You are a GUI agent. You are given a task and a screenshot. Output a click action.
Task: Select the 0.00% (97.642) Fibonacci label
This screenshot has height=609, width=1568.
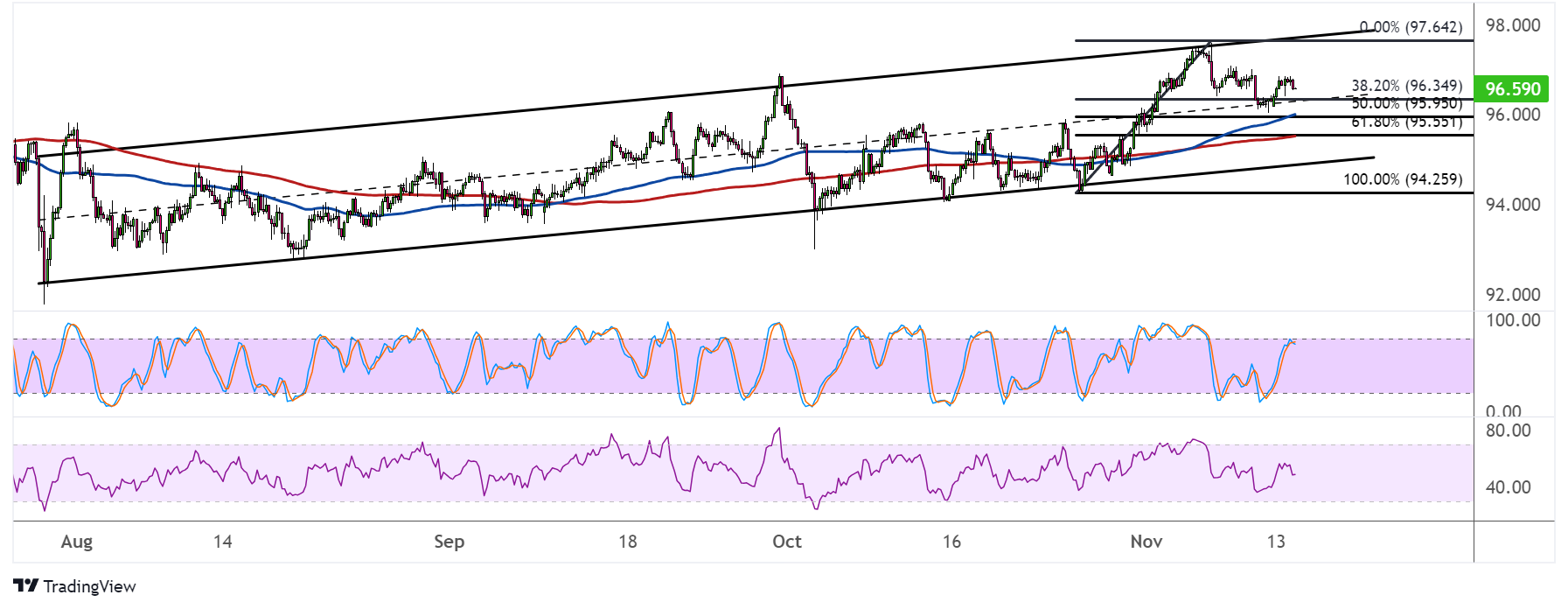tap(1411, 27)
